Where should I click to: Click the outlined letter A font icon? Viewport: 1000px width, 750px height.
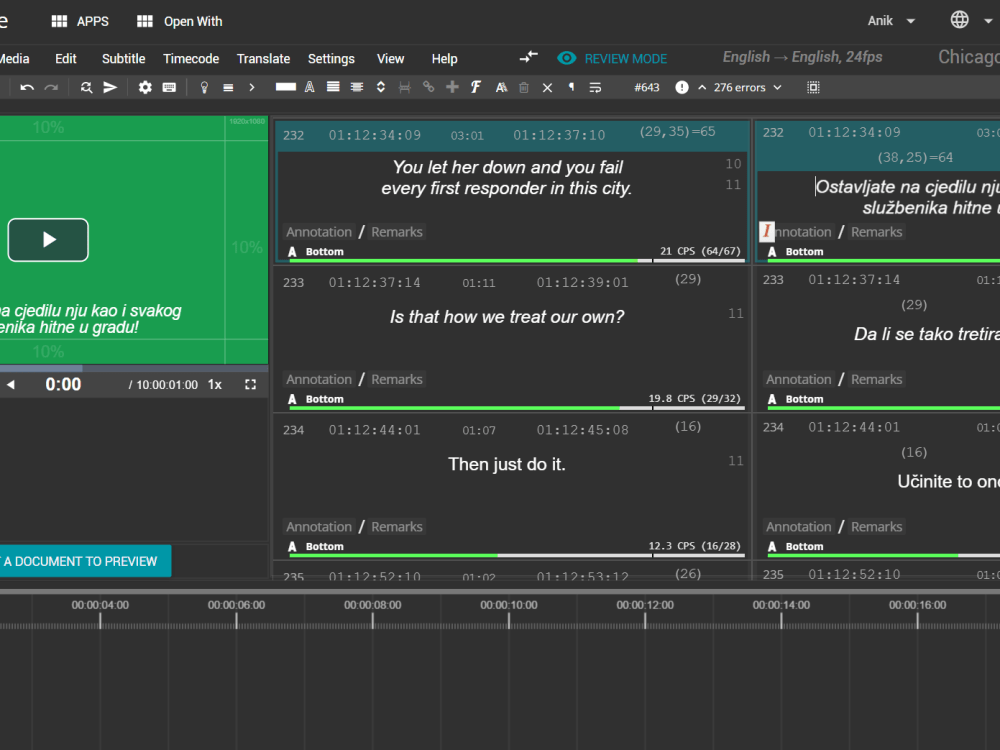(309, 87)
